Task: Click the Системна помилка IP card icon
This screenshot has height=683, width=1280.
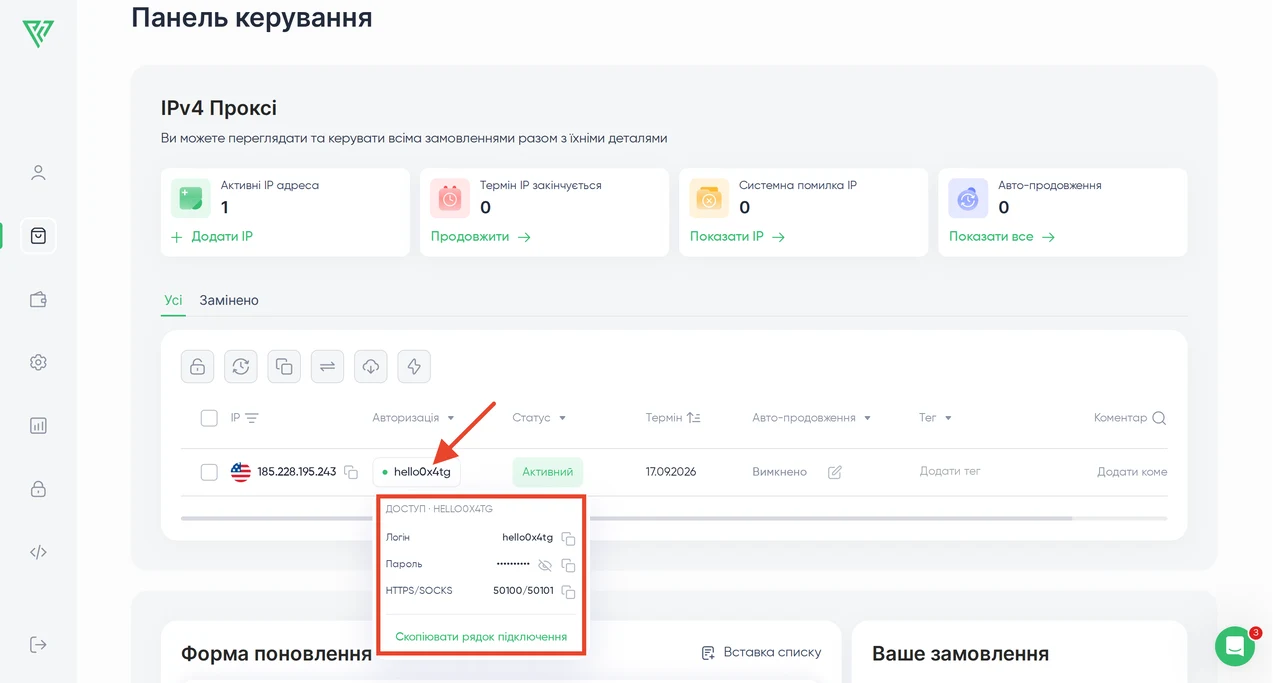Action: point(709,199)
